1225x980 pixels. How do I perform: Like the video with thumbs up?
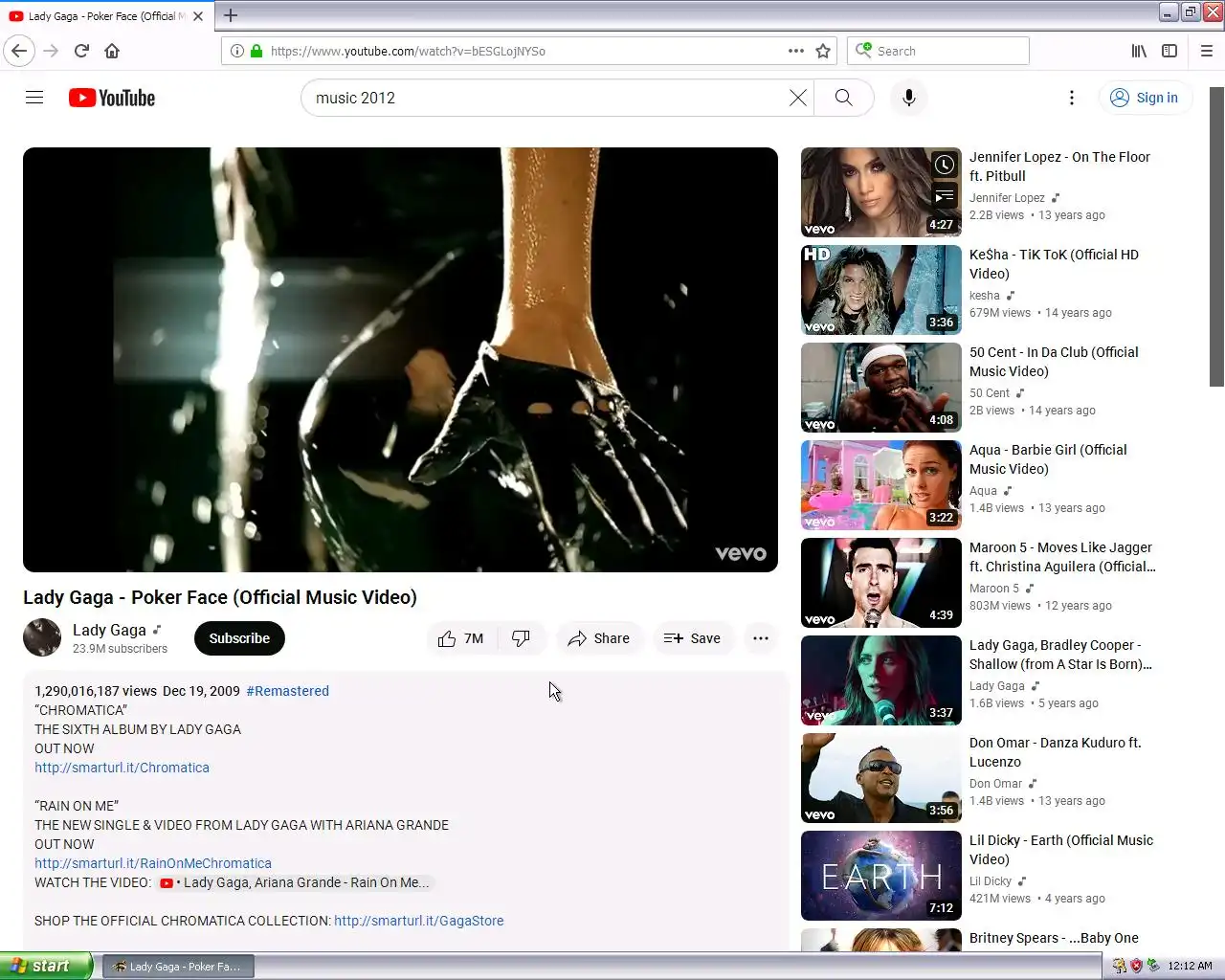(461, 638)
